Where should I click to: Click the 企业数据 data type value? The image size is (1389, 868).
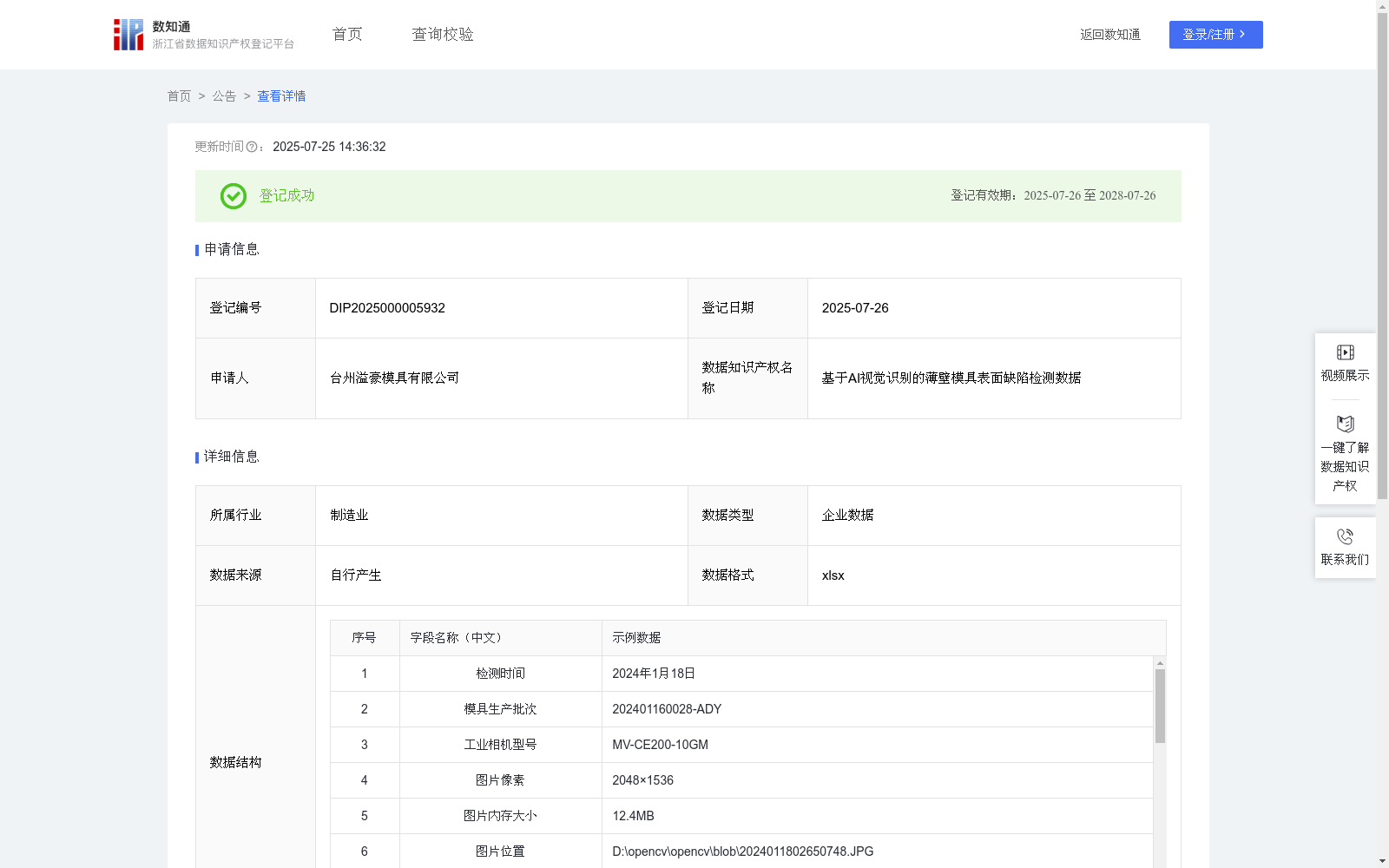pyautogui.click(x=847, y=516)
